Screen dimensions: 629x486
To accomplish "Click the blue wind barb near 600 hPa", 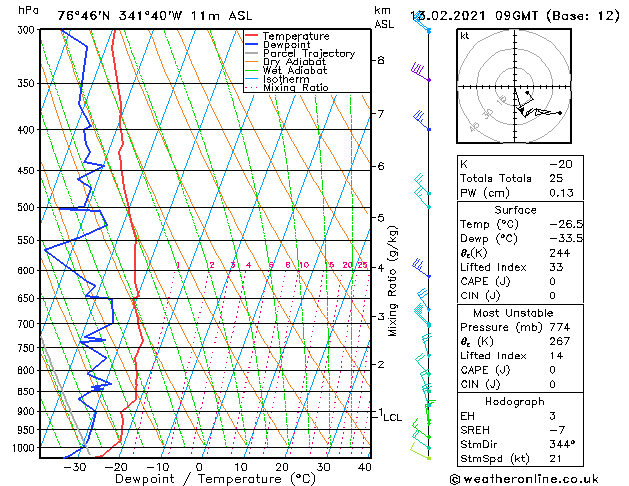I will (x=421, y=268).
